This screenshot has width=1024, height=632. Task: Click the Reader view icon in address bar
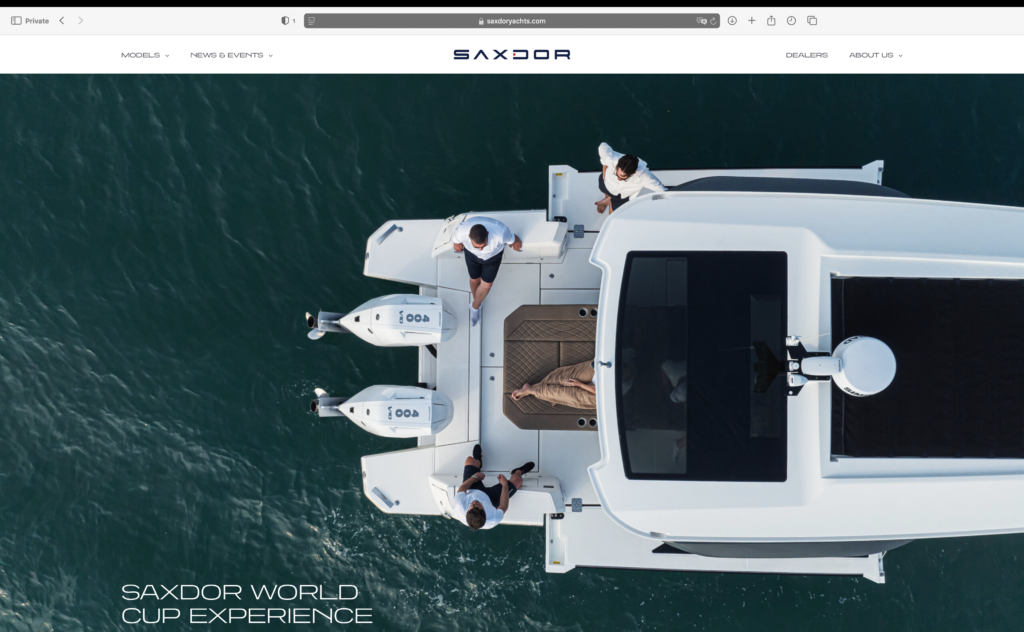point(312,20)
